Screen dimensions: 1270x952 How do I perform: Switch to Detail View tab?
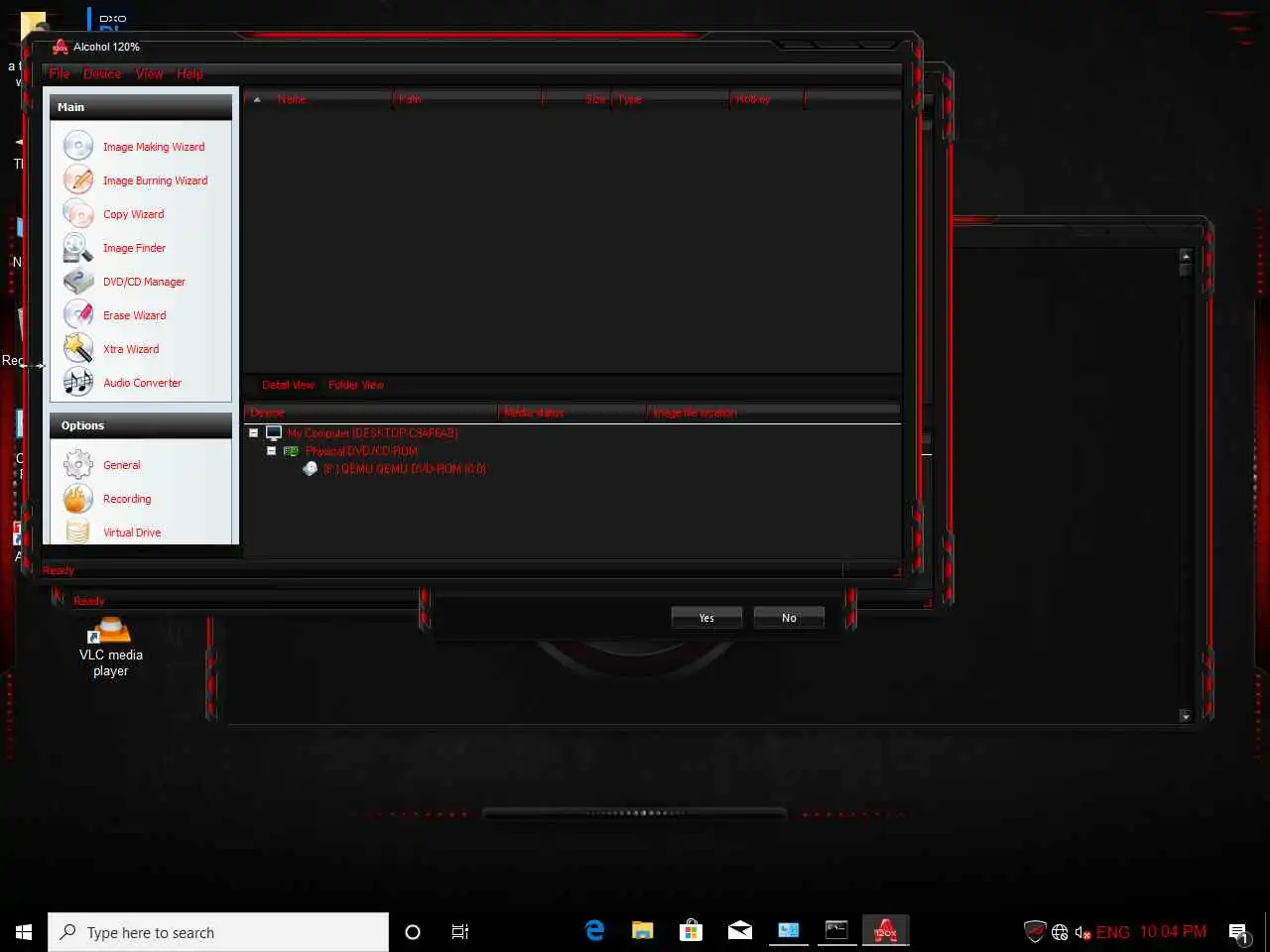coord(288,385)
